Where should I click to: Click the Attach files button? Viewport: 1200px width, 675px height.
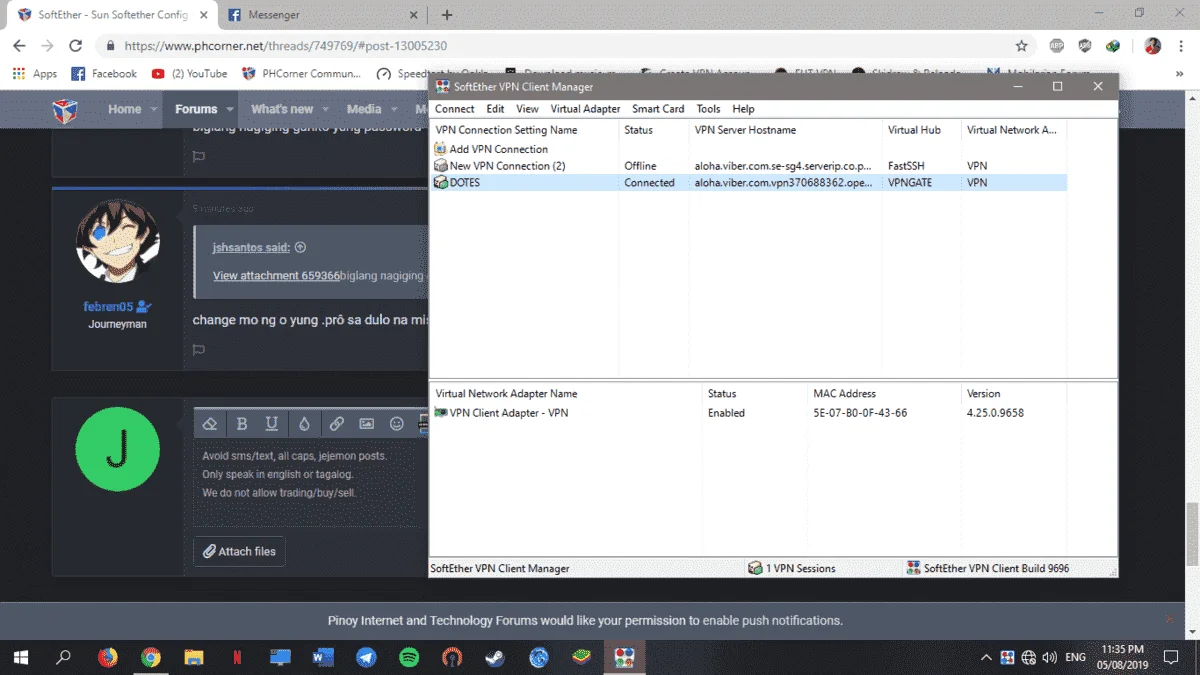click(x=239, y=551)
